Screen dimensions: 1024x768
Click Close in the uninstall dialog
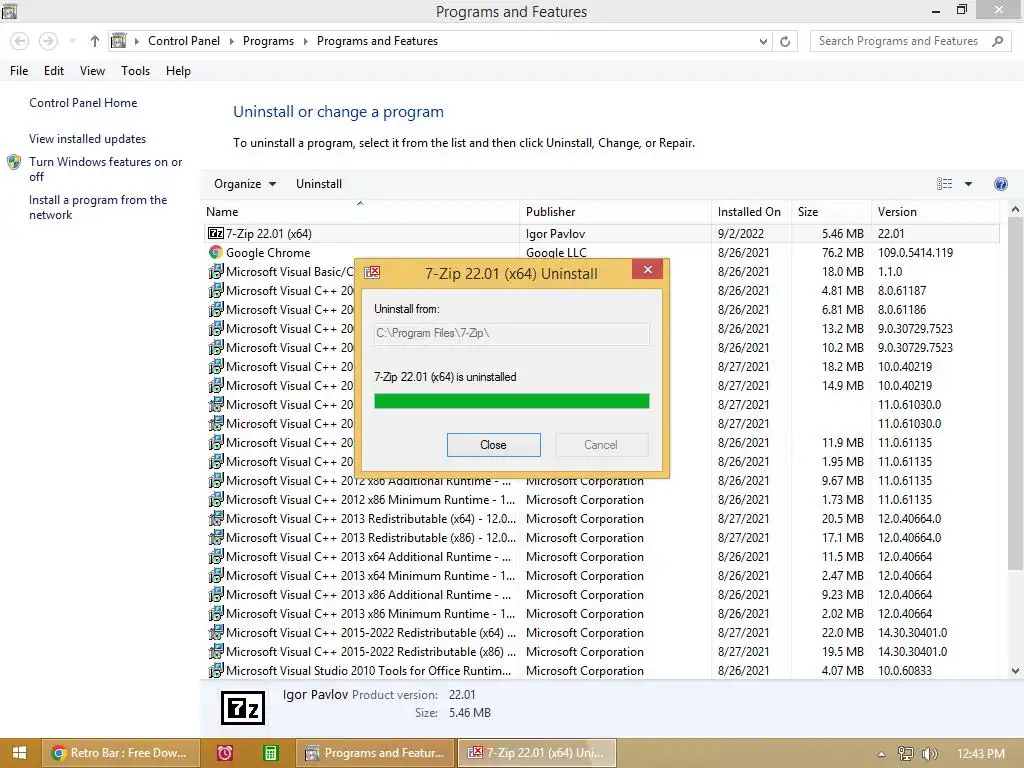point(493,445)
